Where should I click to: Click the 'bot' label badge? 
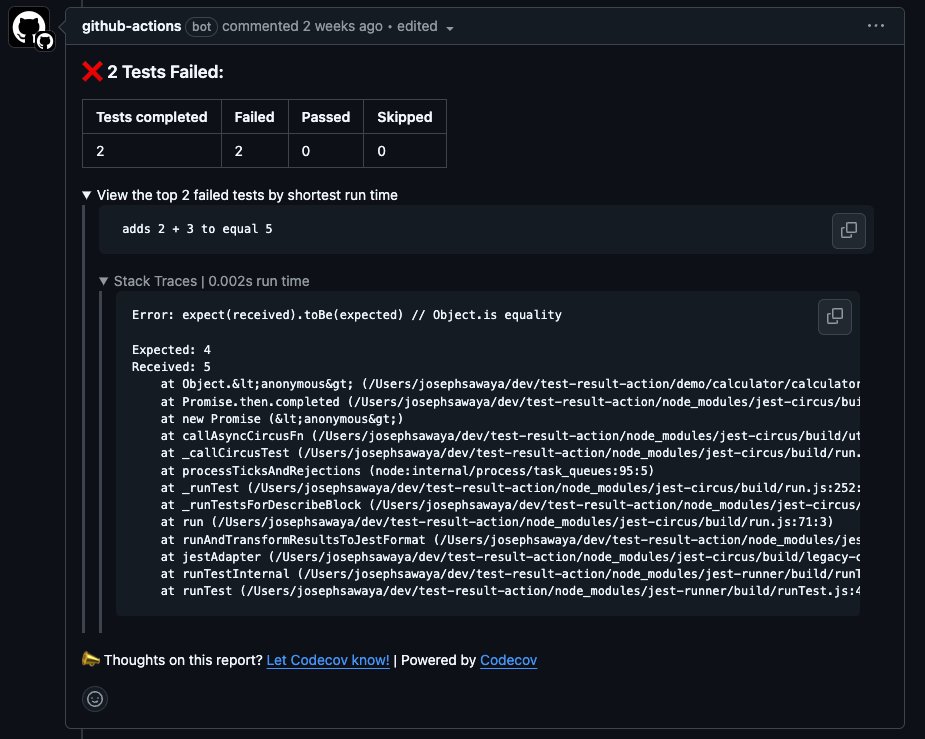[x=201, y=27]
